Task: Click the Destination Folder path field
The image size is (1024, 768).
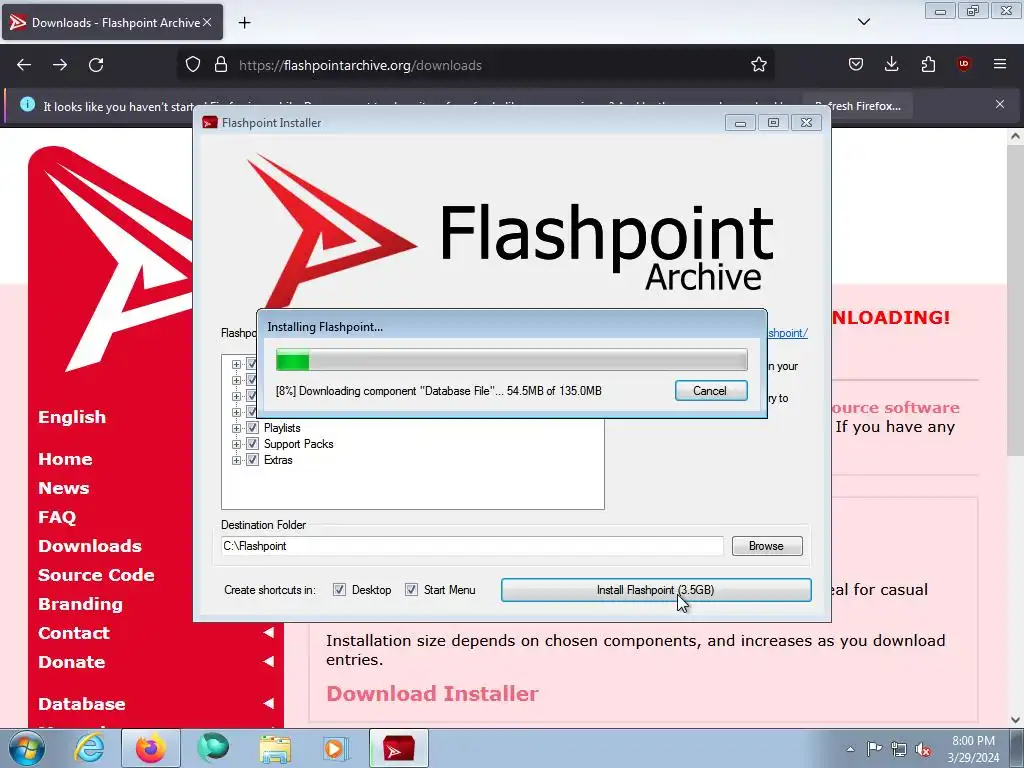Action: click(472, 546)
